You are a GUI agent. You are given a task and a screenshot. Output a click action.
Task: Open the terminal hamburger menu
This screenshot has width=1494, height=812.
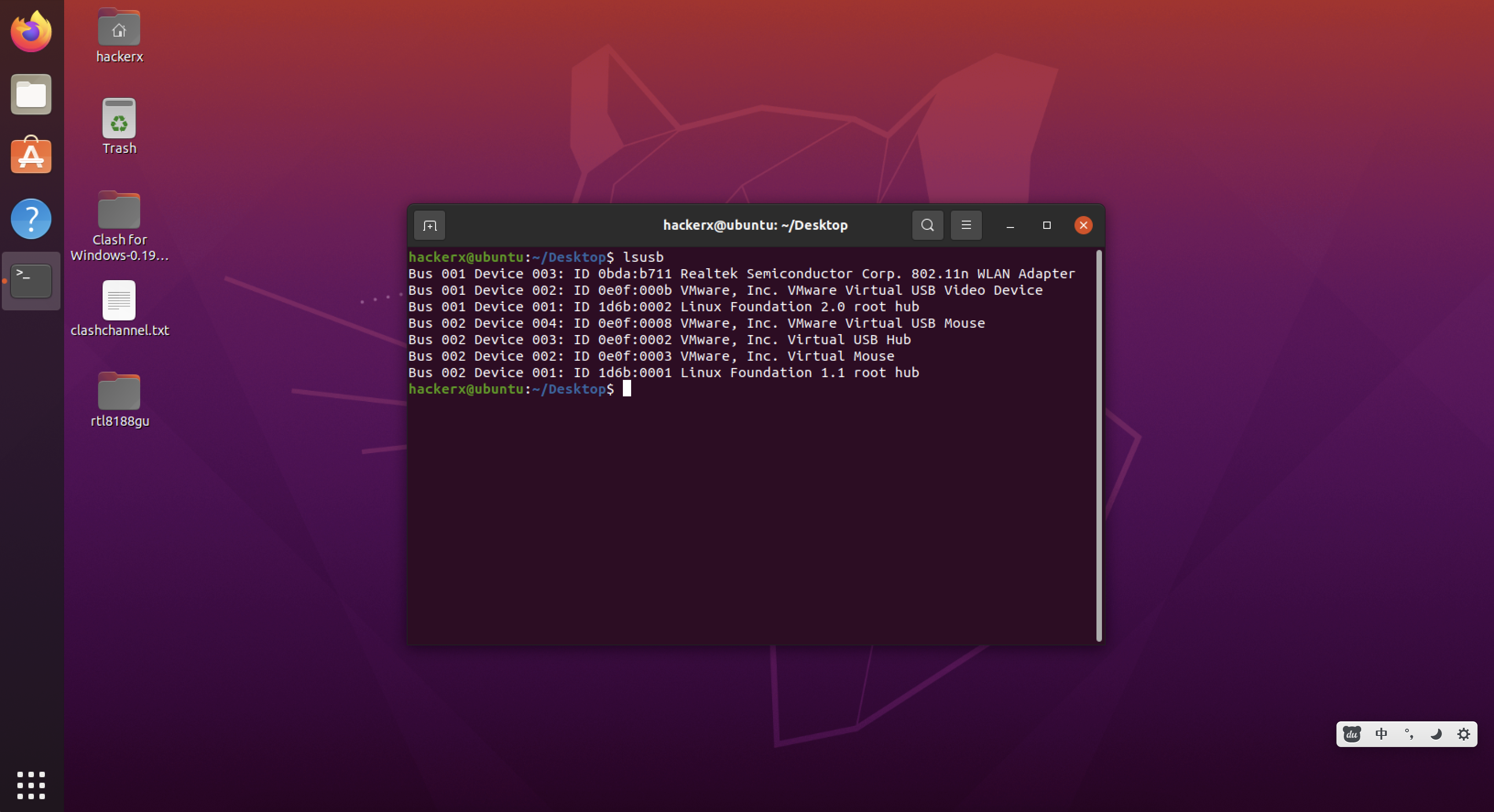tap(965, 226)
